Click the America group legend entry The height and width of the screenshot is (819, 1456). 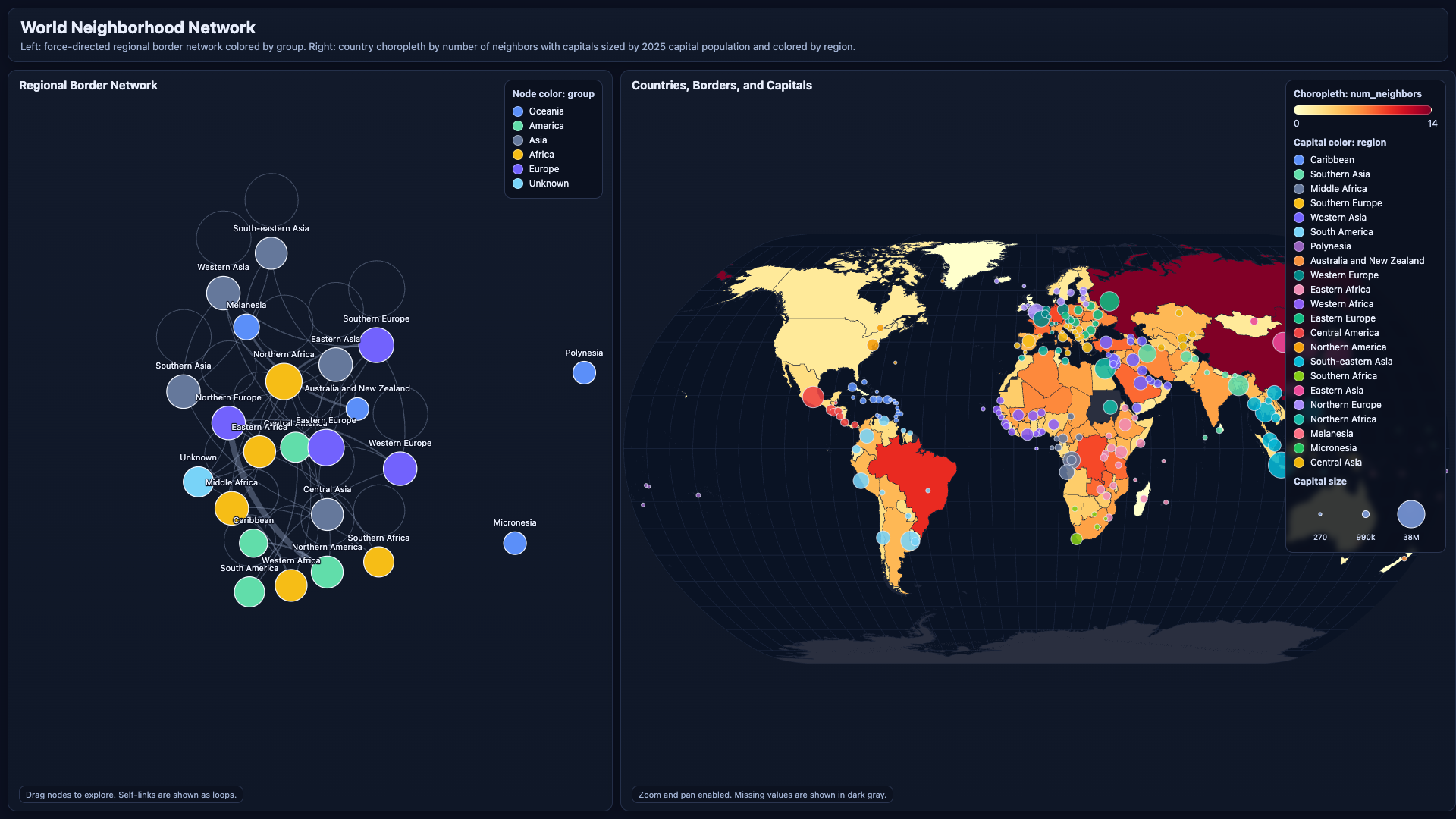coord(538,126)
